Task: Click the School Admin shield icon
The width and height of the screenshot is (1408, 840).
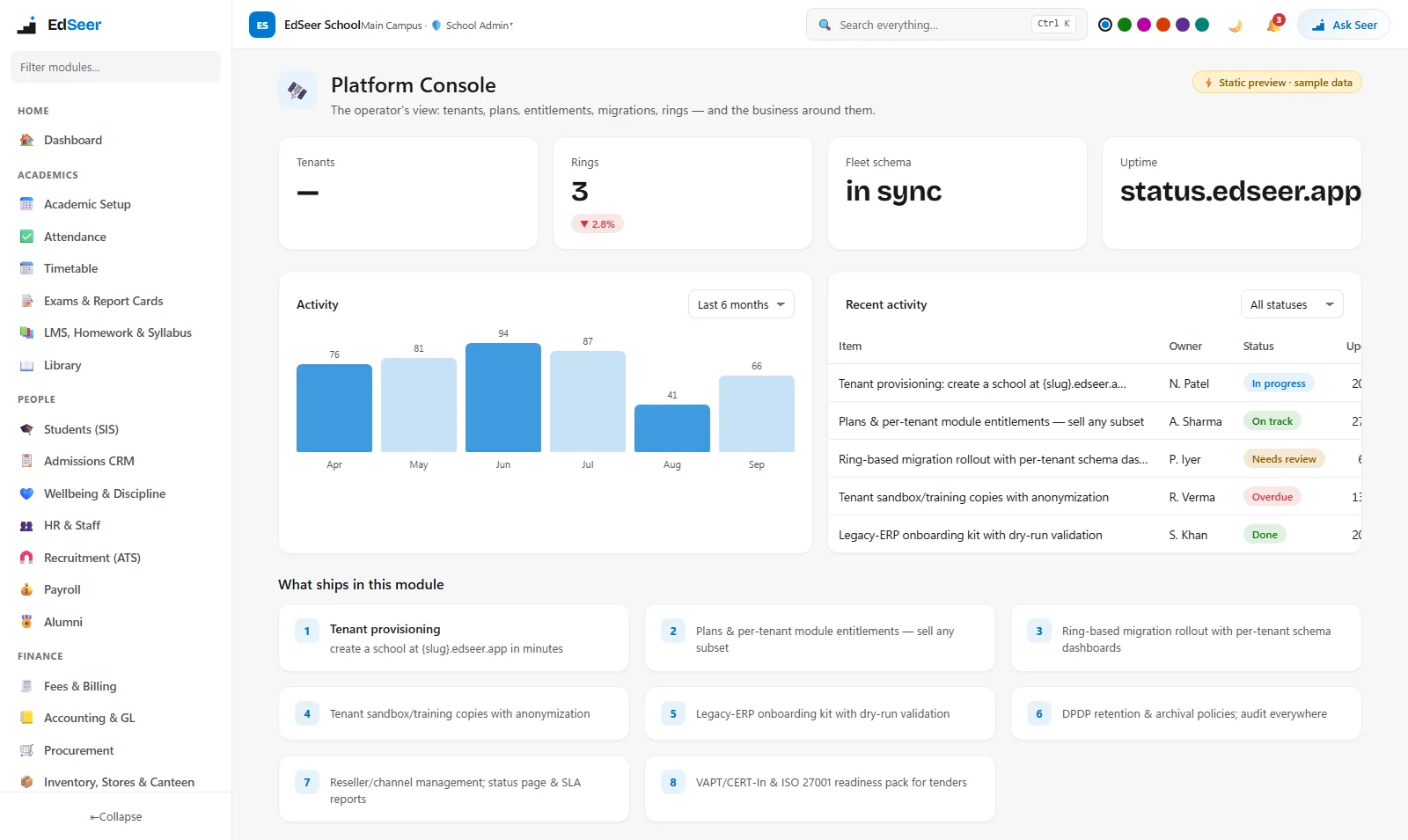Action: [x=436, y=26]
